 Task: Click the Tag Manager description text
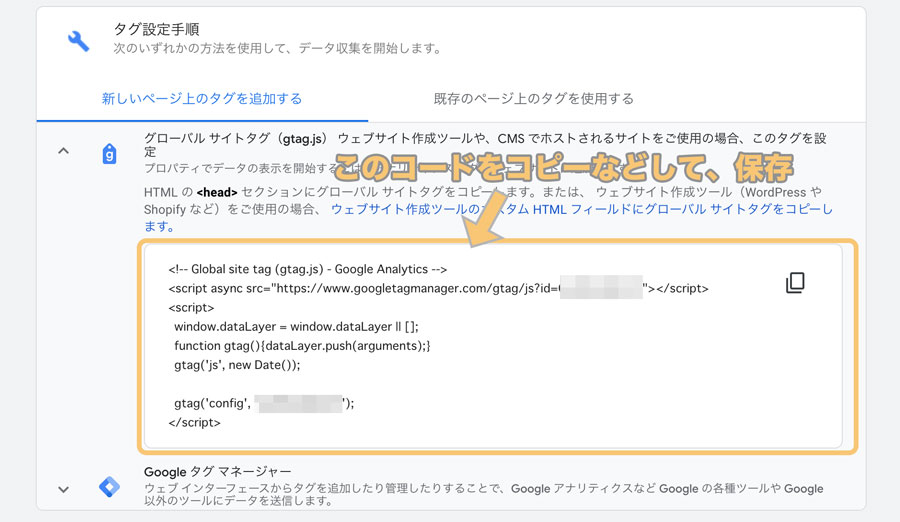click(x=483, y=494)
